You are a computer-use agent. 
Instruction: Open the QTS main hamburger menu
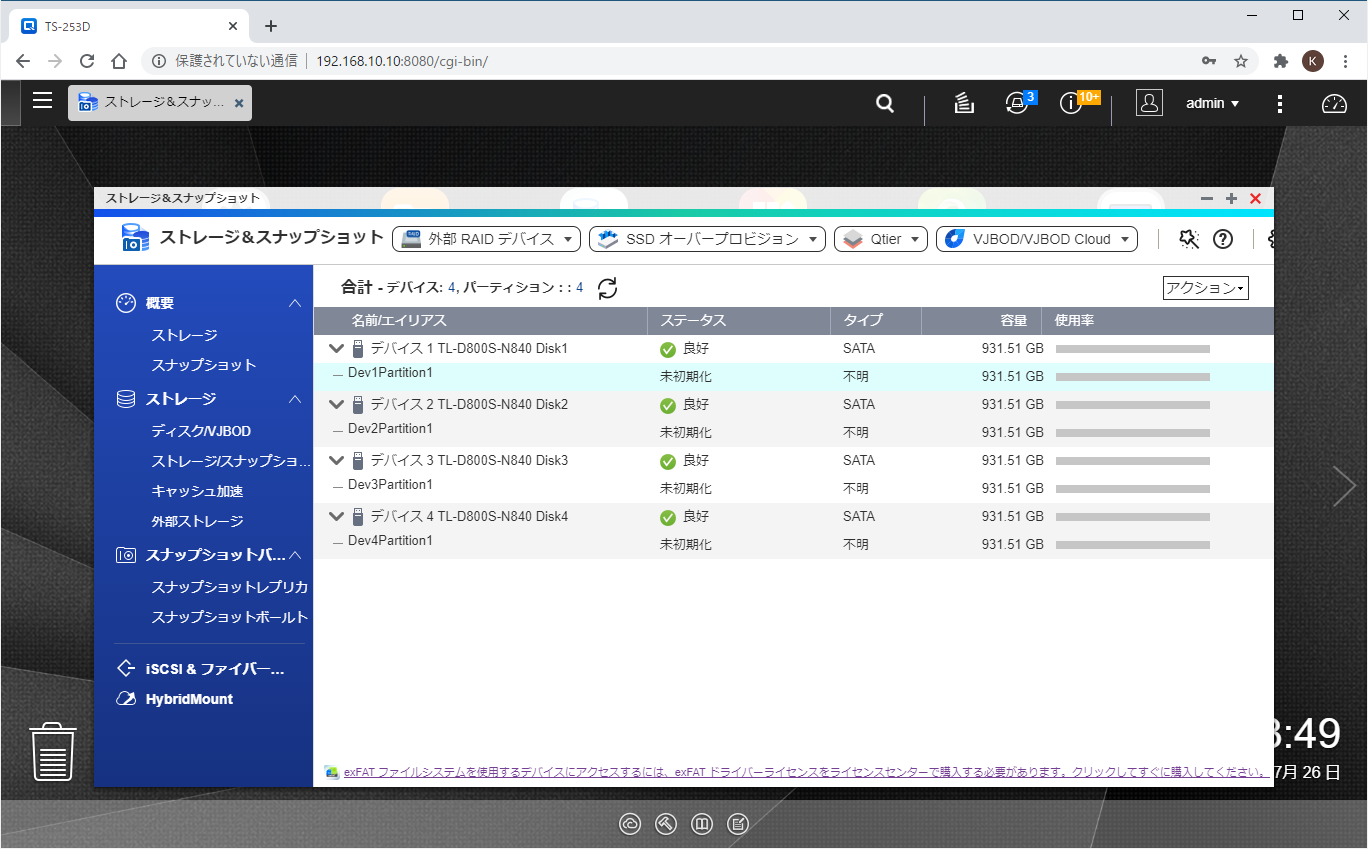(x=42, y=100)
